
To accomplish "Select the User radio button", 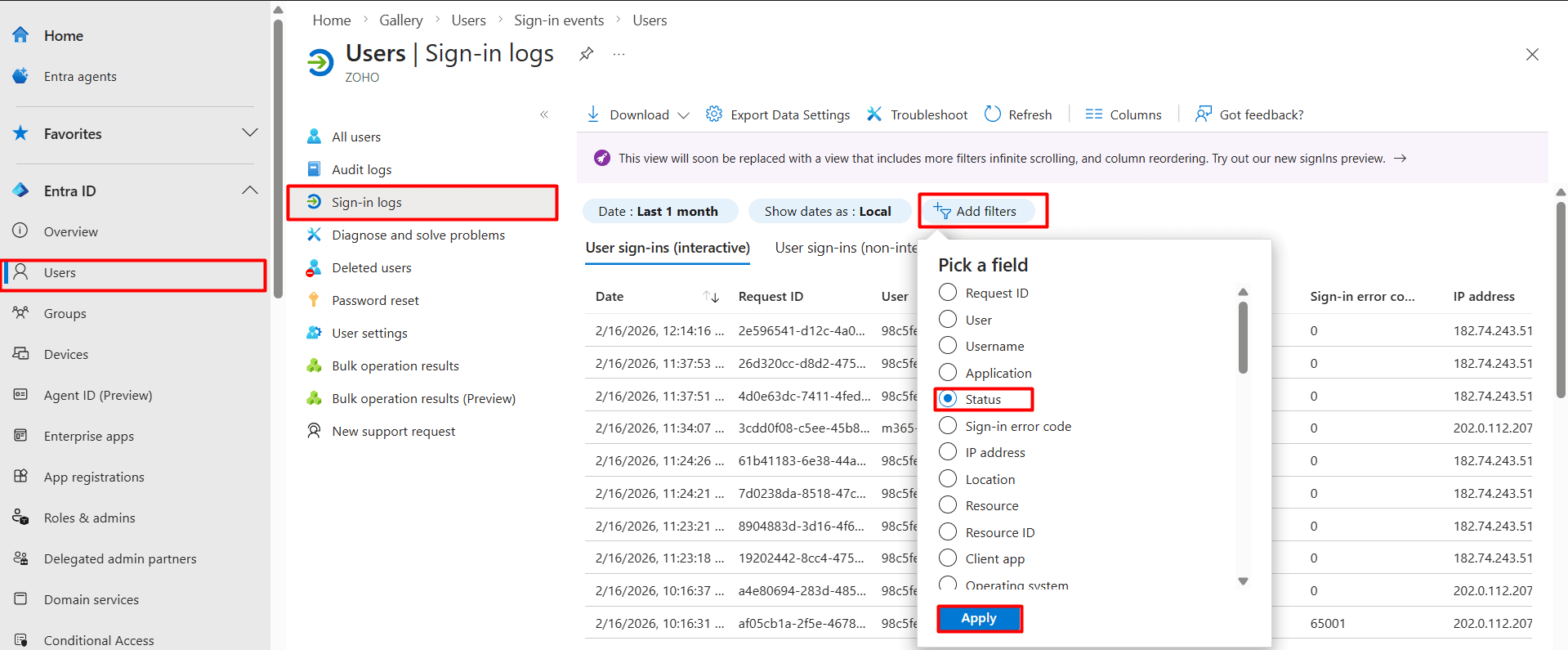I will [948, 319].
